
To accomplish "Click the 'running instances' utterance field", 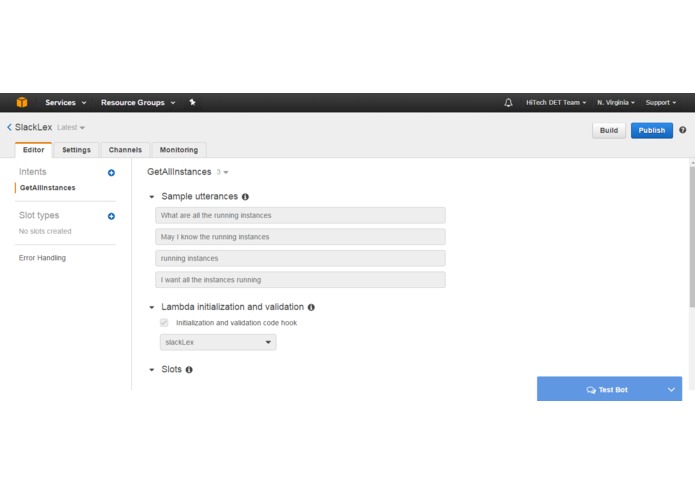I will click(300, 258).
